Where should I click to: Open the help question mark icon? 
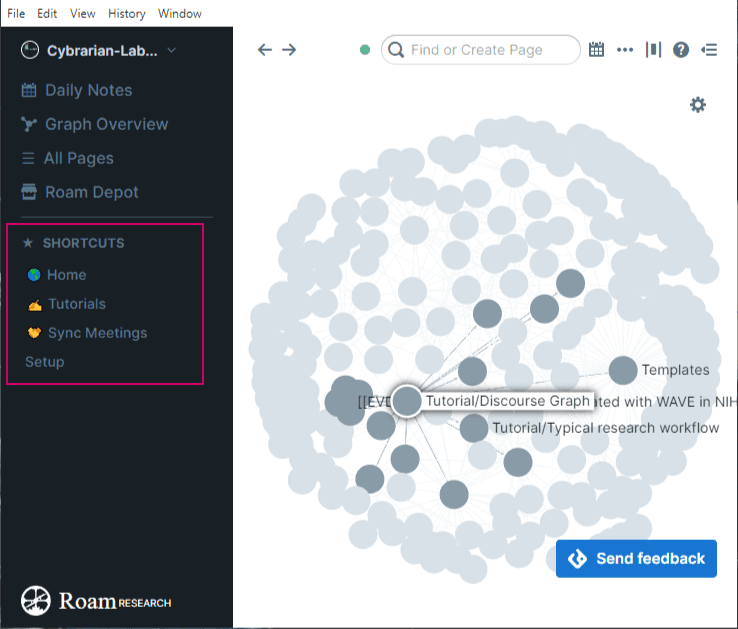(681, 49)
